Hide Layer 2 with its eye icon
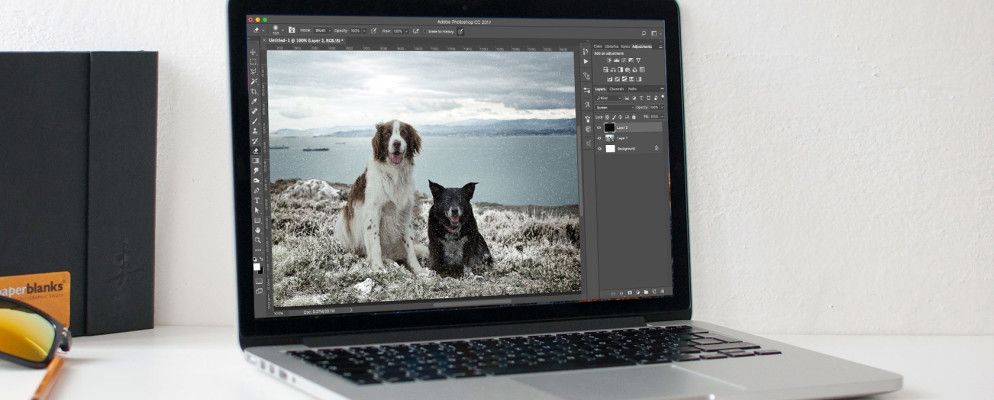The height and width of the screenshot is (400, 994). click(x=600, y=127)
